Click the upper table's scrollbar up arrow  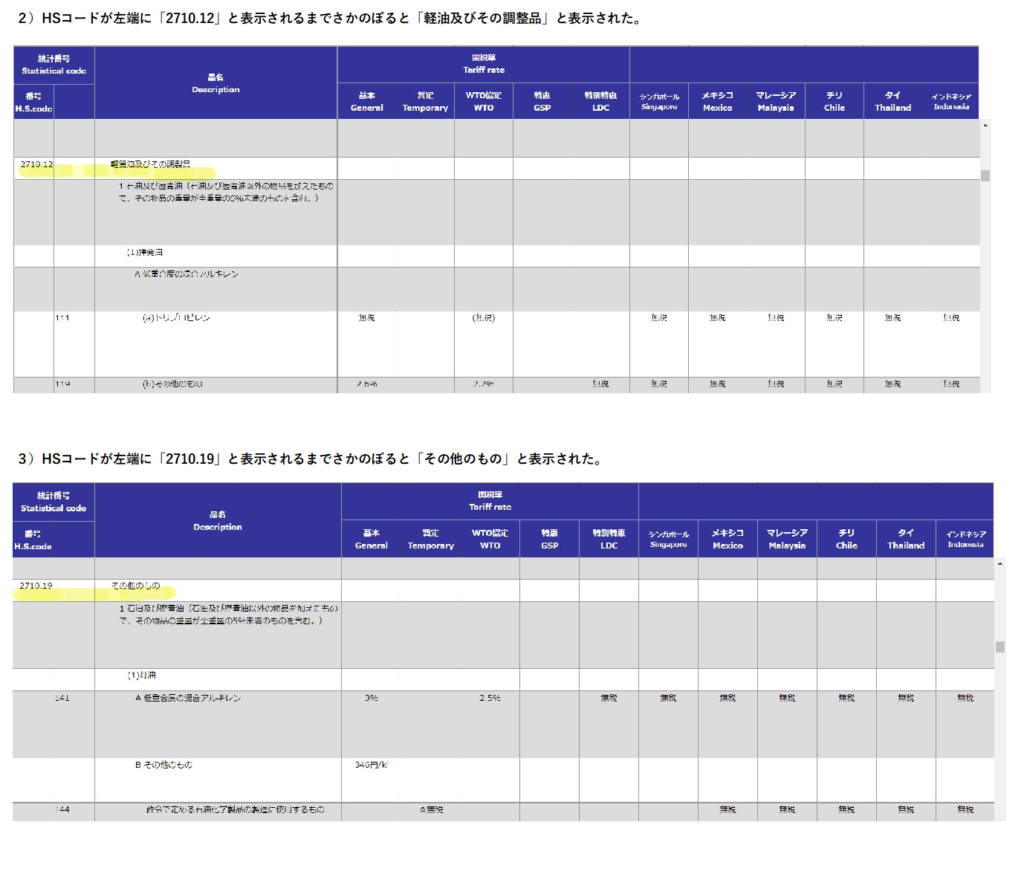[x=985, y=127]
